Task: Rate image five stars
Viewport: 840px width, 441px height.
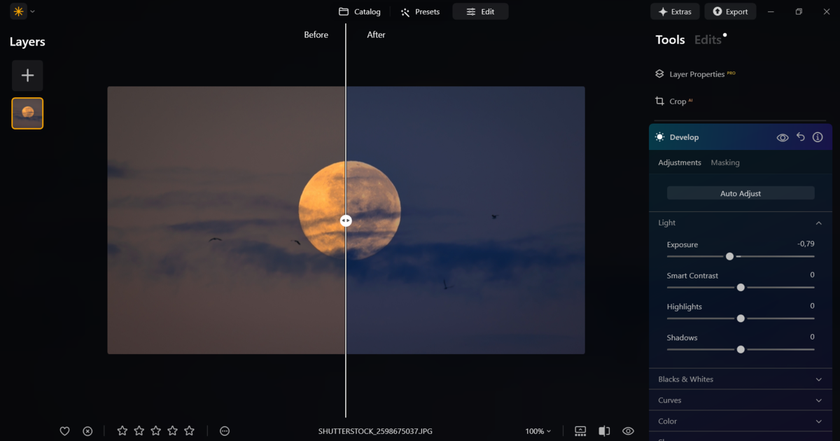Action: pyautogui.click(x=189, y=431)
